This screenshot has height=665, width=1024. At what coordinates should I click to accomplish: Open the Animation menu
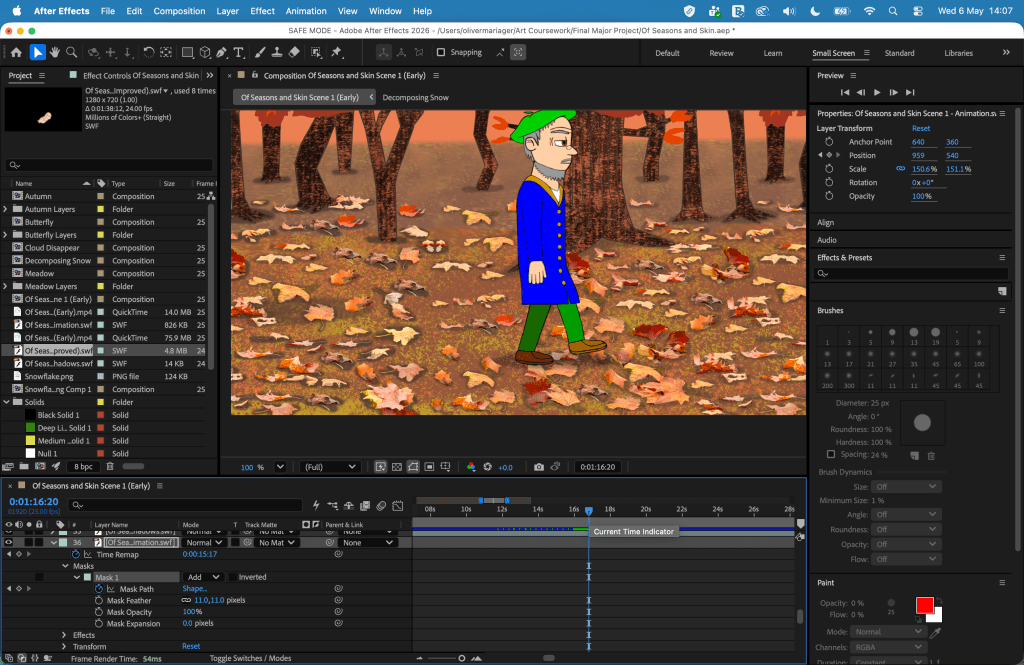306,11
